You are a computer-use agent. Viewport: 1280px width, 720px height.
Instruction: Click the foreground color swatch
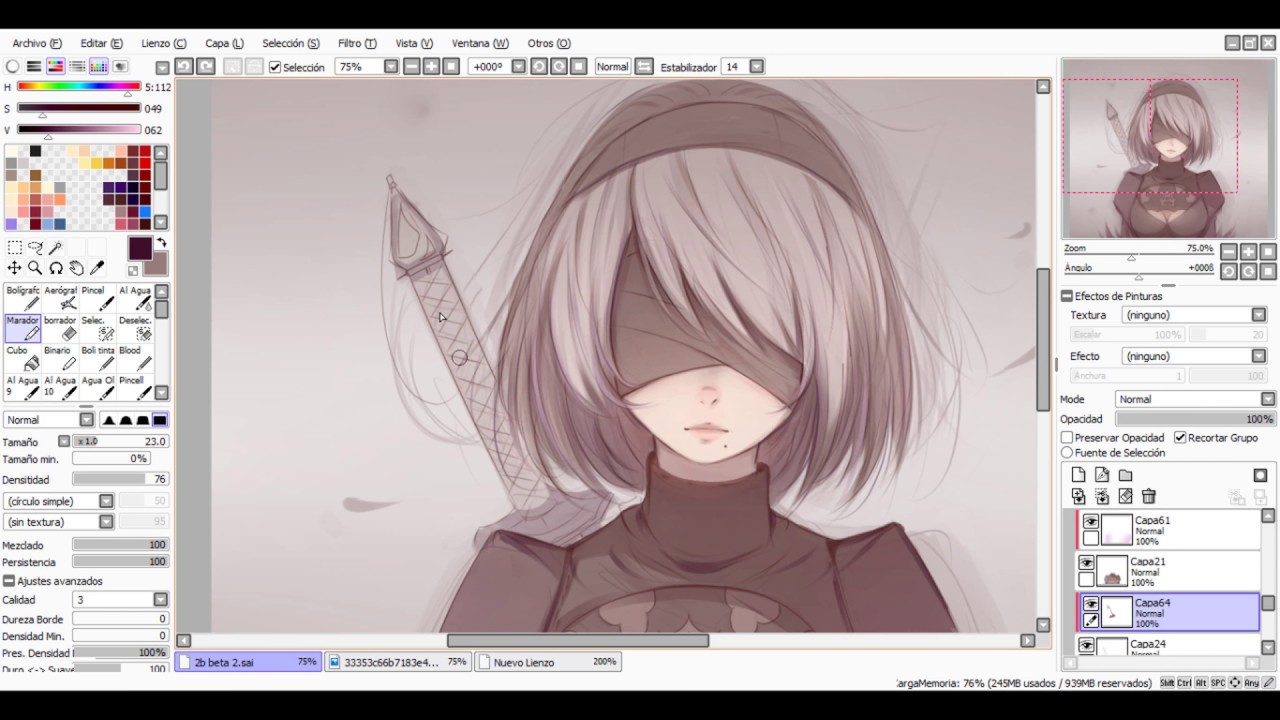(x=140, y=249)
